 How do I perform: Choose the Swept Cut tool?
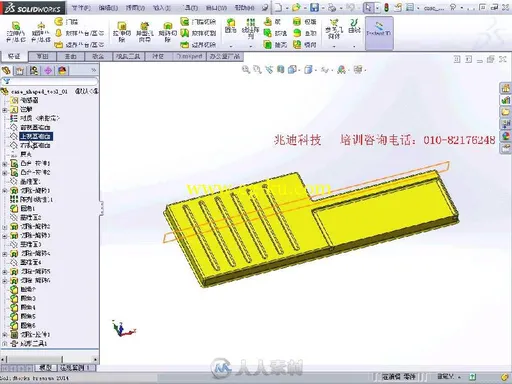pyautogui.click(x=198, y=22)
